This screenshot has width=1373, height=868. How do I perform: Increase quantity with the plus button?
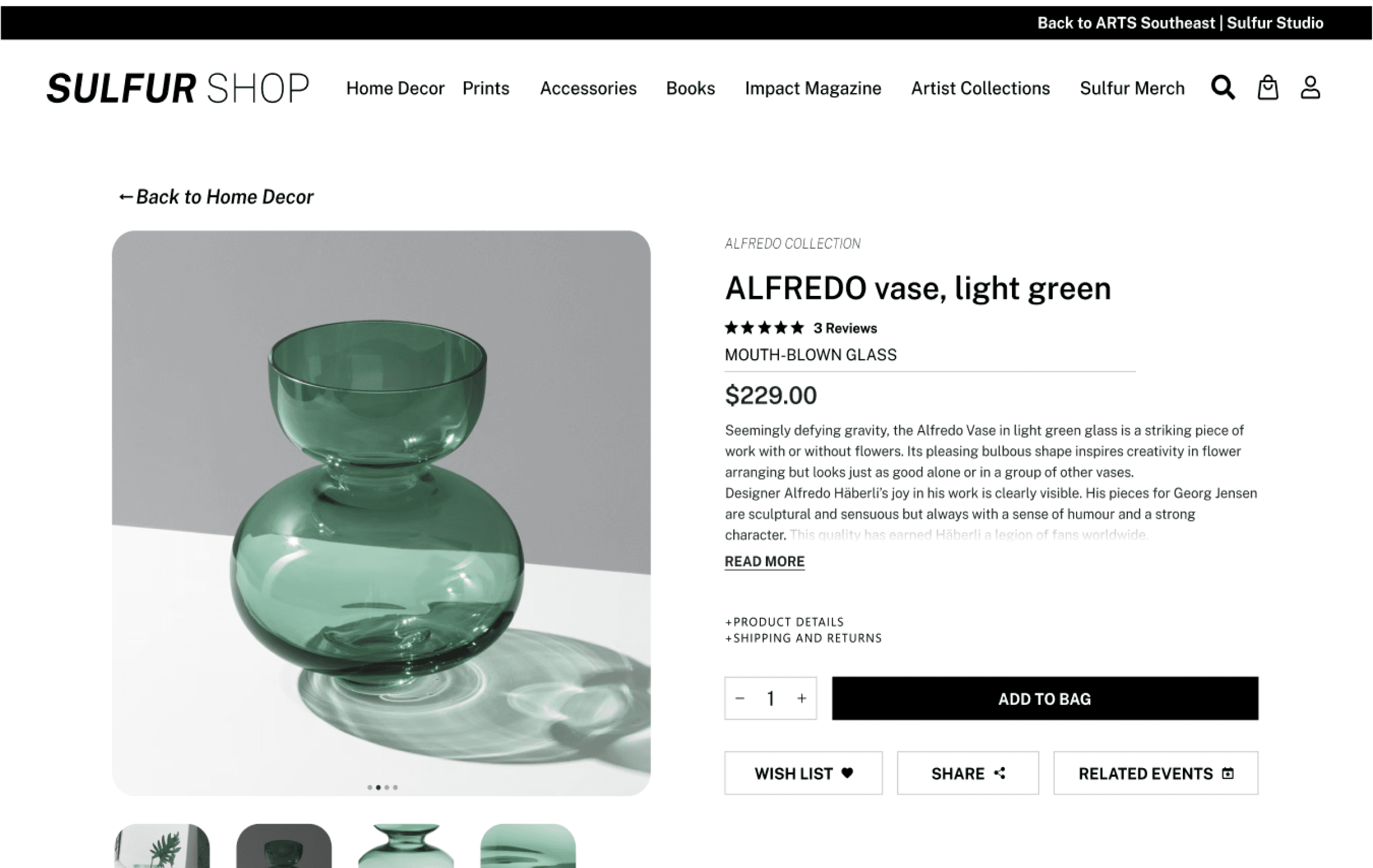click(802, 698)
